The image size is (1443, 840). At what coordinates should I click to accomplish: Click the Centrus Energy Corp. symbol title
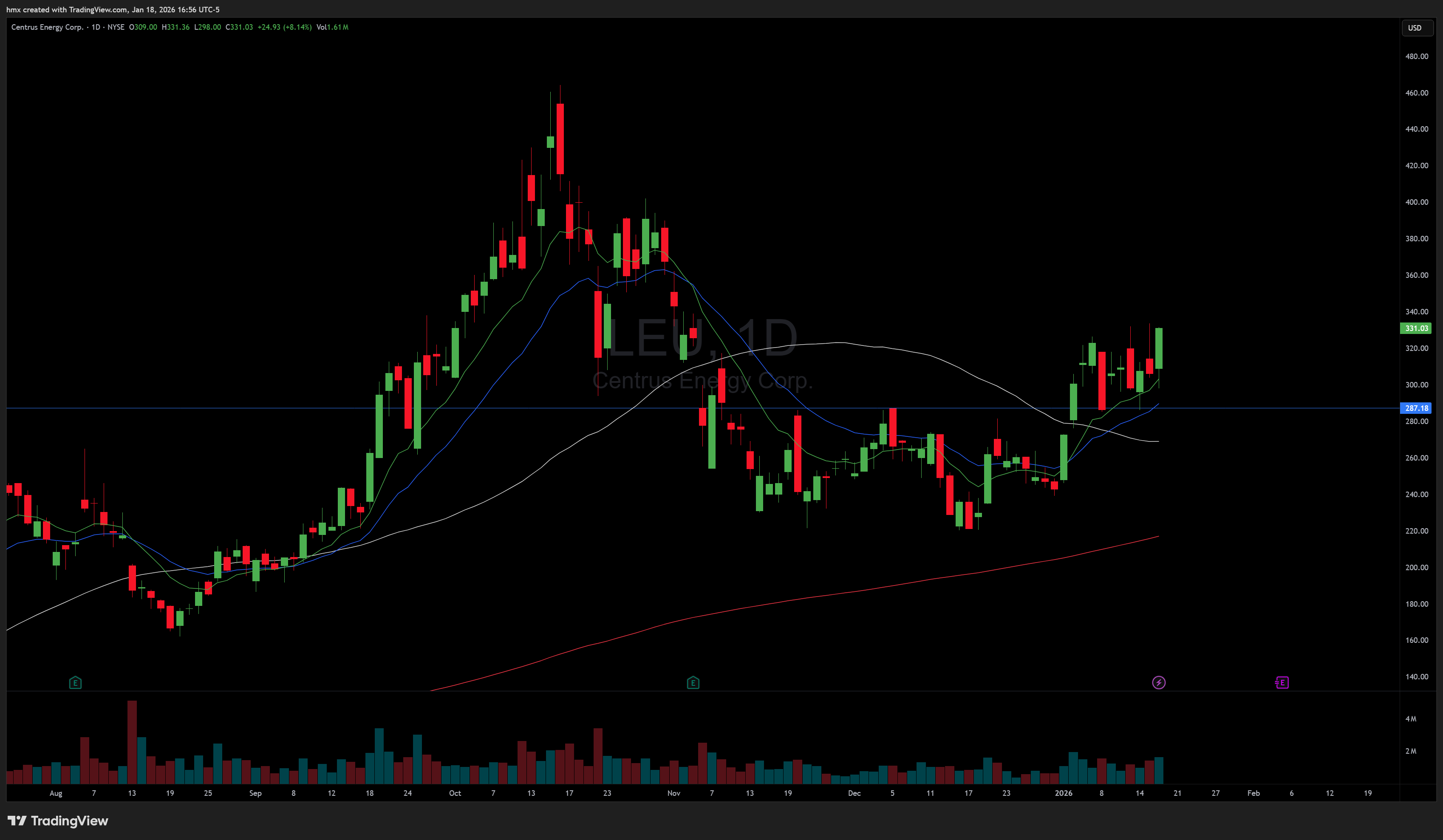tap(47, 27)
